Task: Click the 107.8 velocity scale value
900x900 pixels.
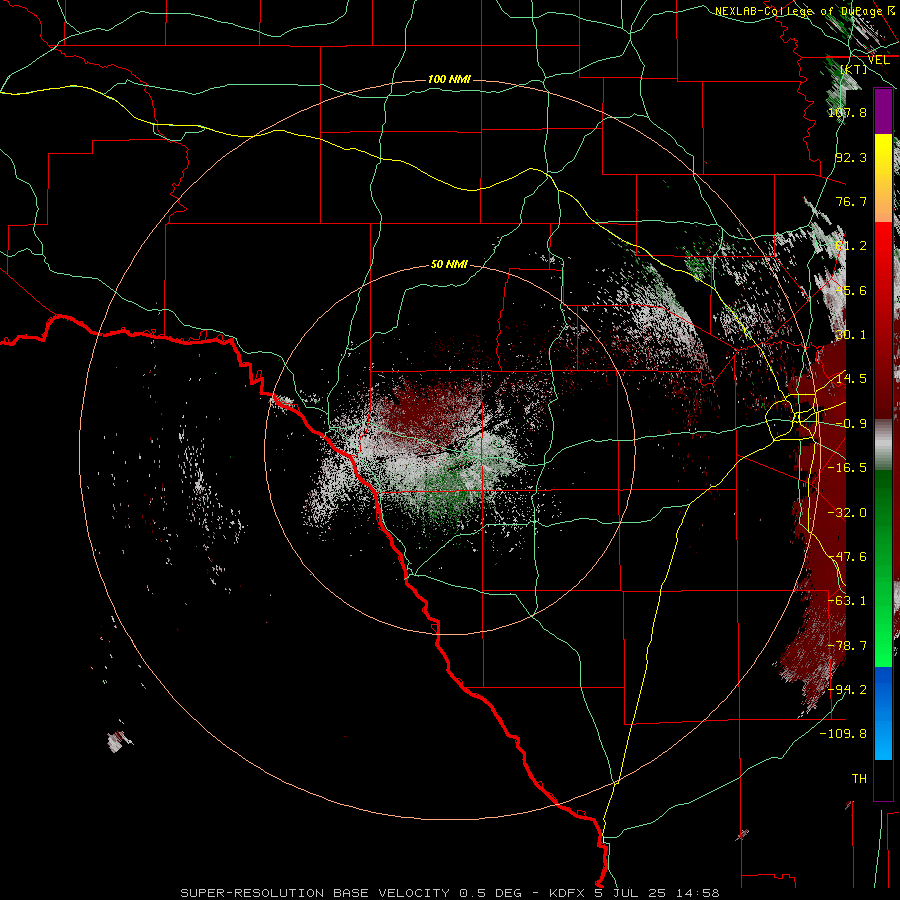Action: pyautogui.click(x=847, y=112)
